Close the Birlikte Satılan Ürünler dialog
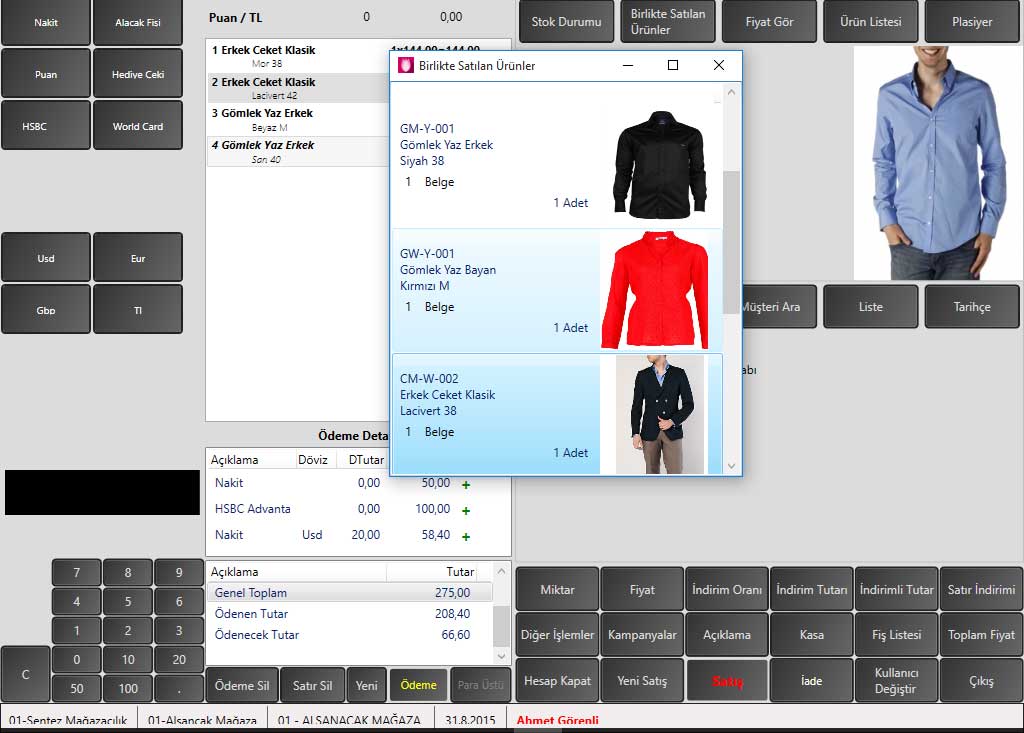This screenshot has width=1024, height=733. [x=718, y=65]
